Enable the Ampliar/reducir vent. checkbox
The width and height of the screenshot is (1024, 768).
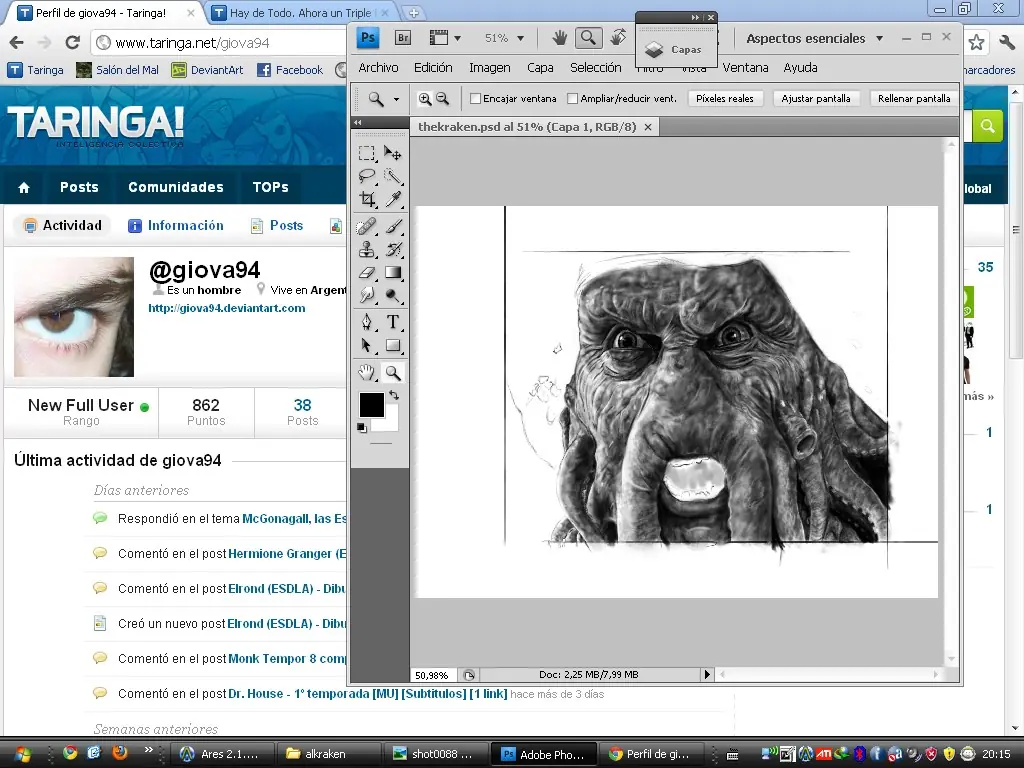point(573,99)
